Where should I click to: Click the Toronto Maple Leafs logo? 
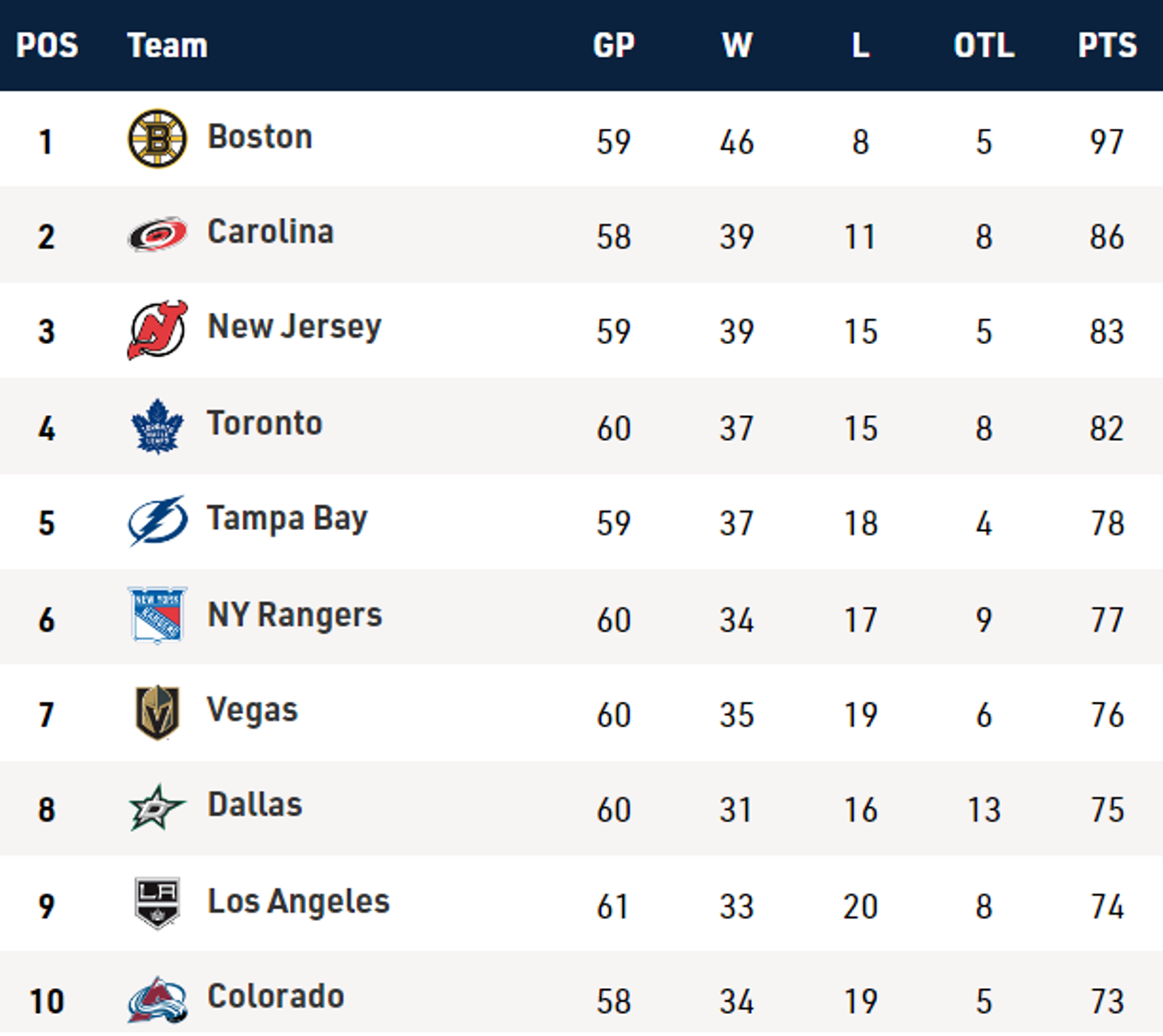point(157,426)
